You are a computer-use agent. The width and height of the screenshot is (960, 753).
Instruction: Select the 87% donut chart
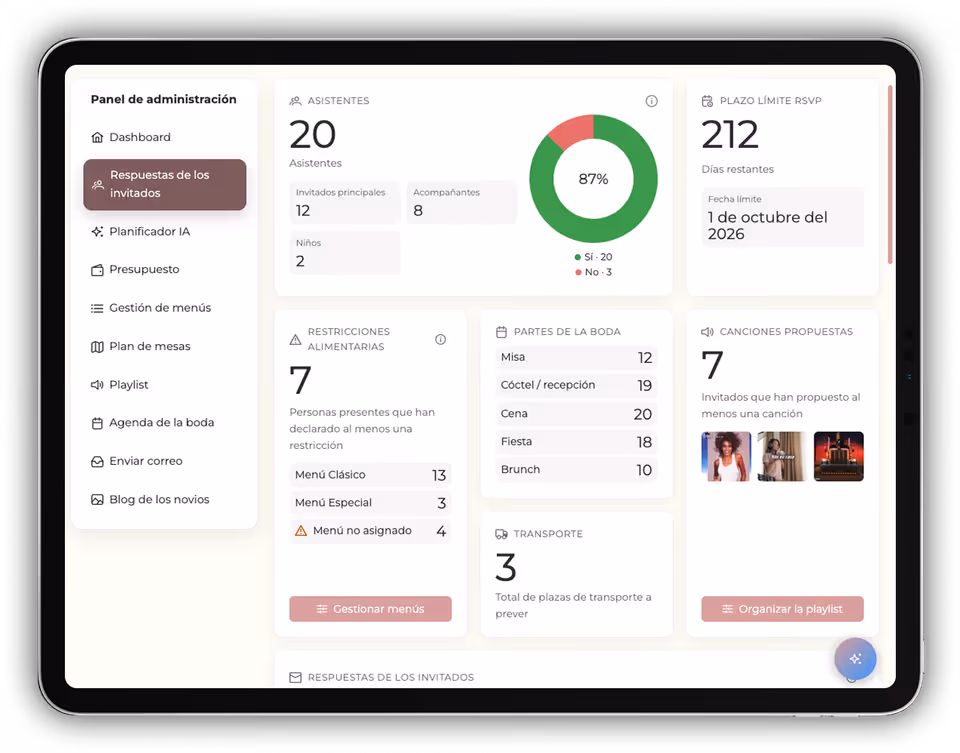[593, 179]
